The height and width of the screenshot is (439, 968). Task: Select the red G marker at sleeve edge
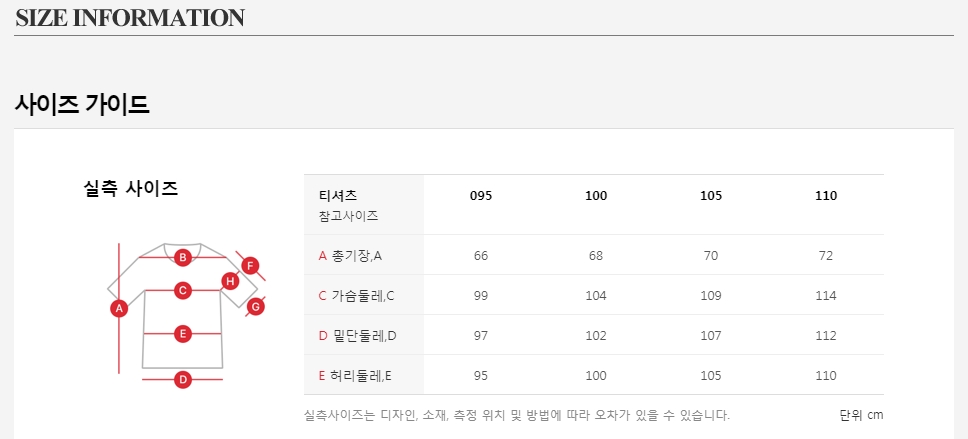click(x=255, y=306)
